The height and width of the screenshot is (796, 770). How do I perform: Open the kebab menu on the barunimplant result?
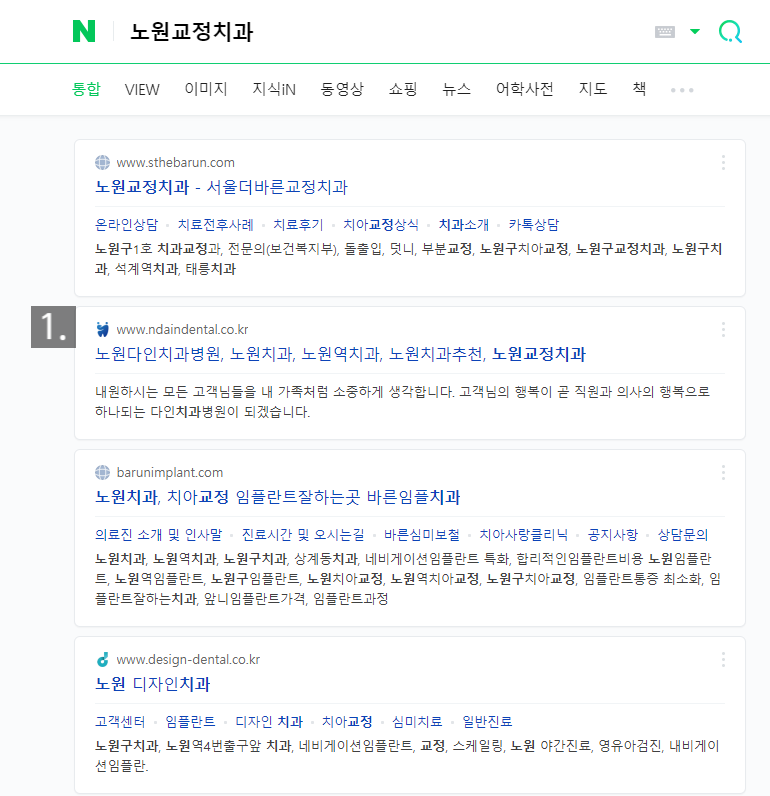723,473
